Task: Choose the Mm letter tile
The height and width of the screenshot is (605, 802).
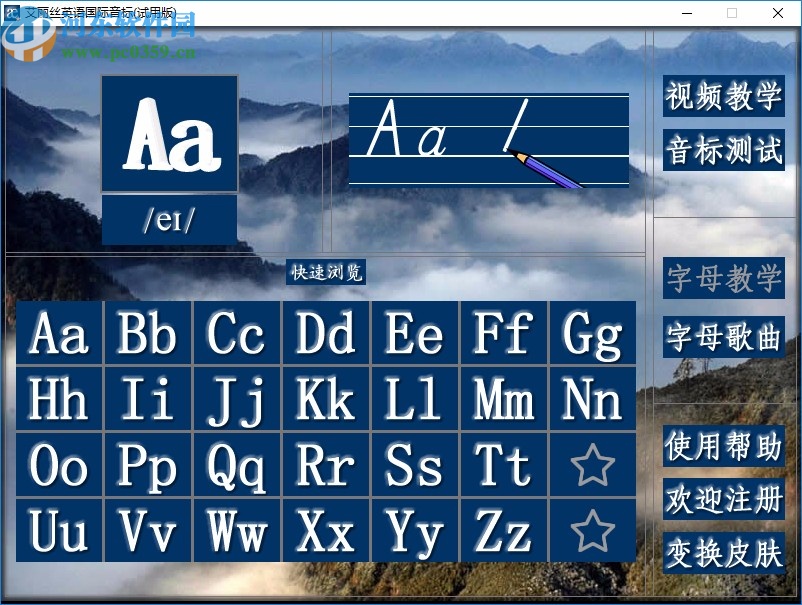Action: (x=503, y=399)
